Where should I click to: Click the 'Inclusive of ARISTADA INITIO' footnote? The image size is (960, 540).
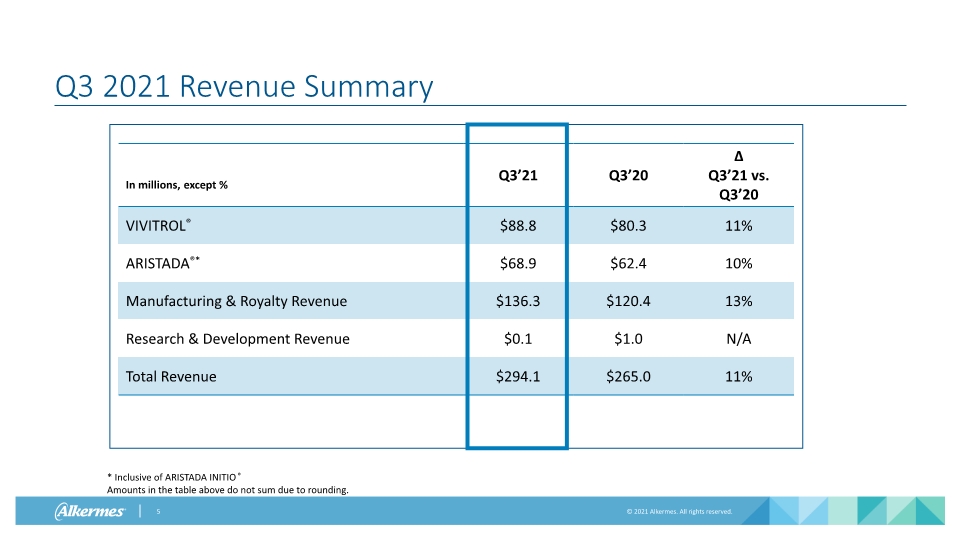coord(174,477)
